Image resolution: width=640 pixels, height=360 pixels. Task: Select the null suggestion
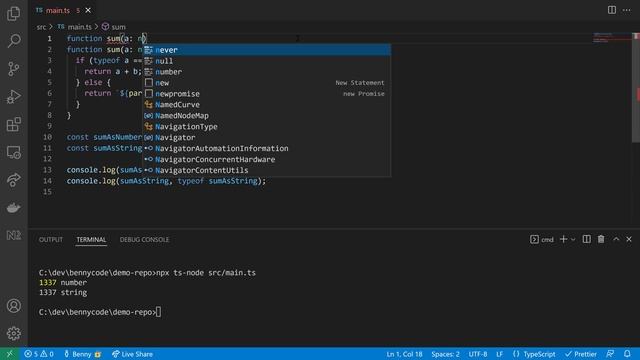267,61
